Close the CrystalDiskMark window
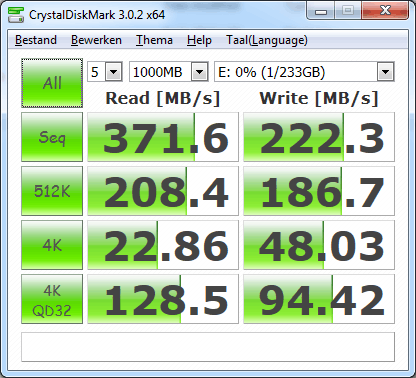This screenshot has height=378, width=416. (x=385, y=11)
